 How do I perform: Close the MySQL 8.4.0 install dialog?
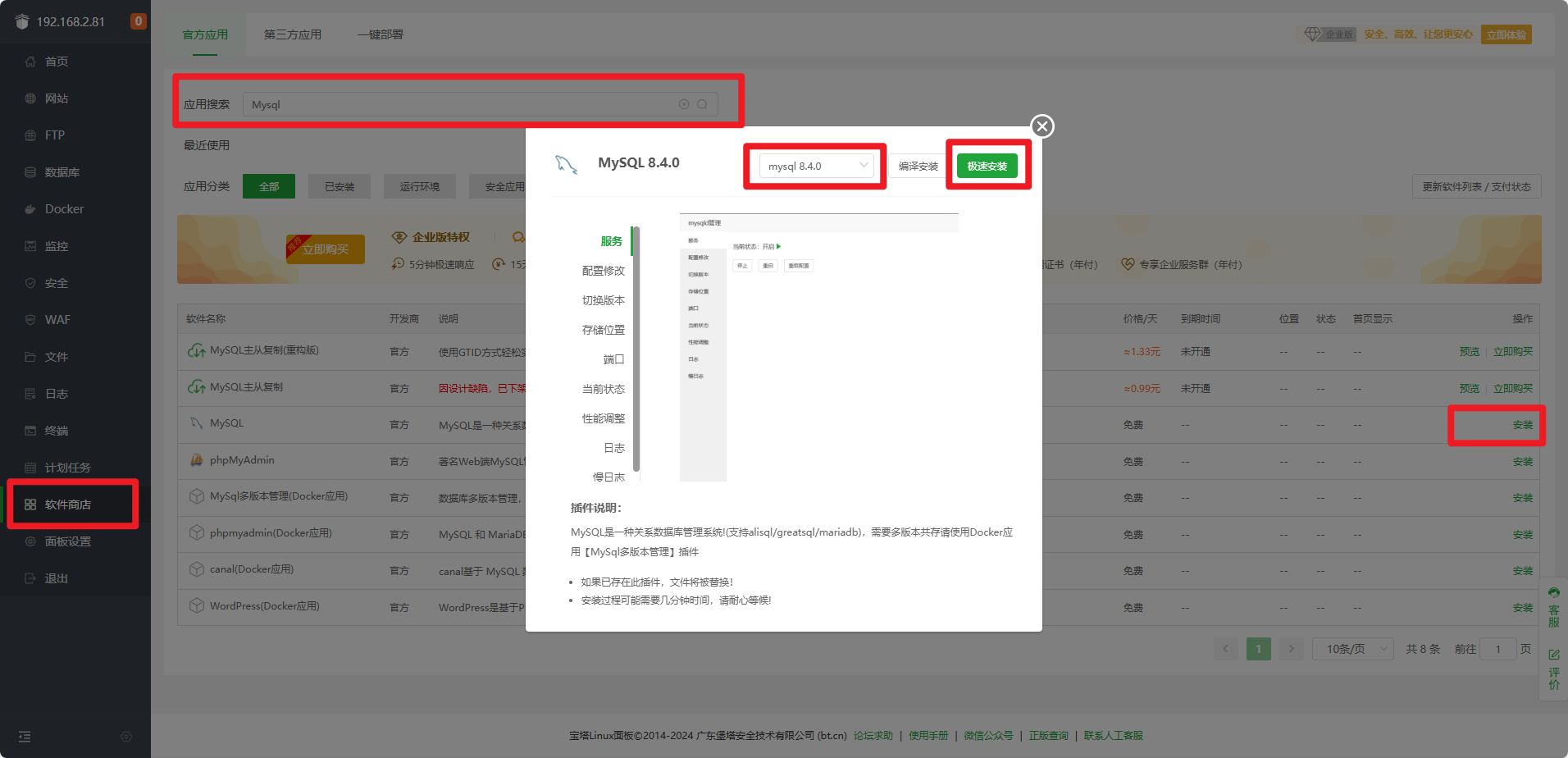1042,126
